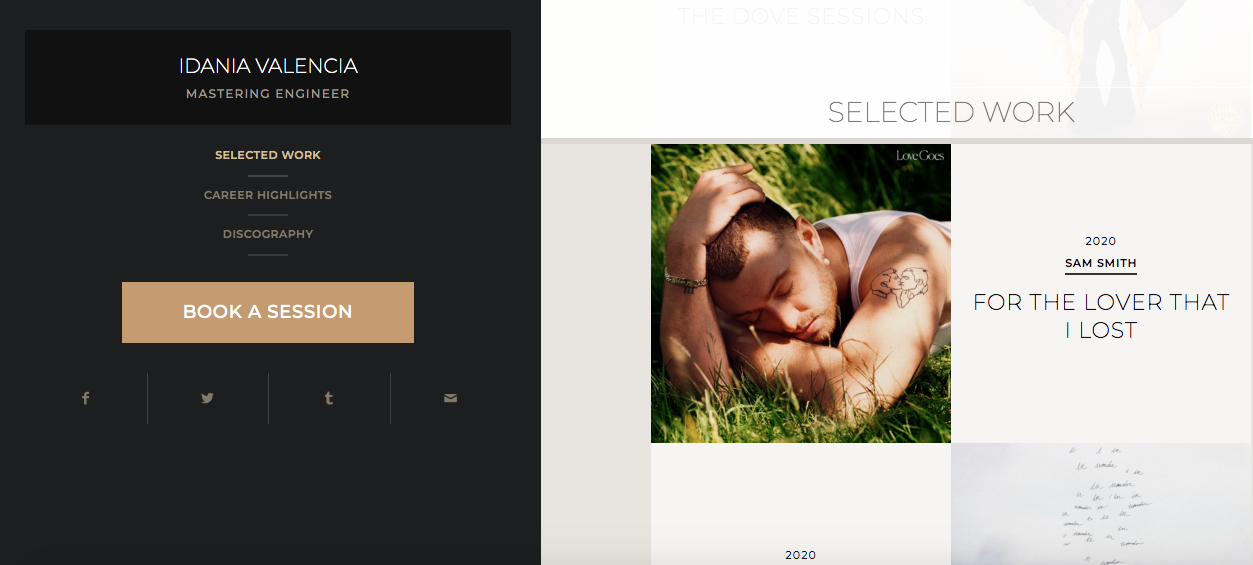The height and width of the screenshot is (565, 1253).
Task: Click The Dove Sessions faded heading
Action: (x=801, y=16)
